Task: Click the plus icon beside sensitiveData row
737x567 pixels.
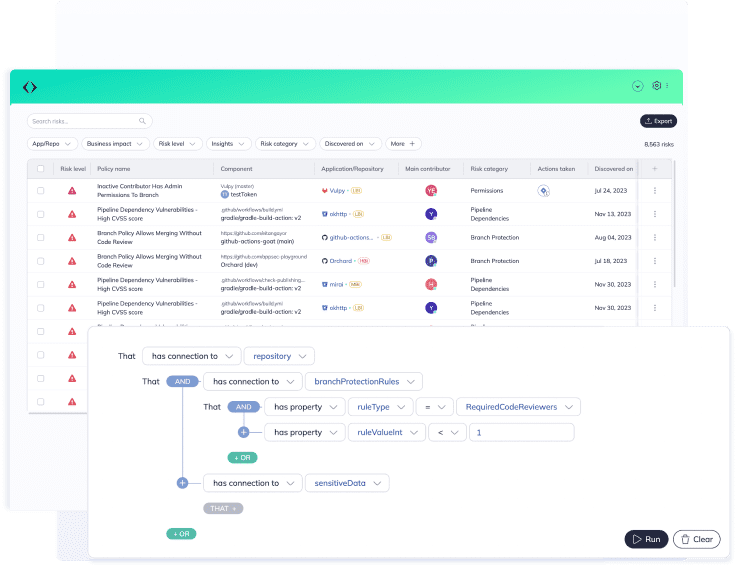Action: pyautogui.click(x=182, y=483)
